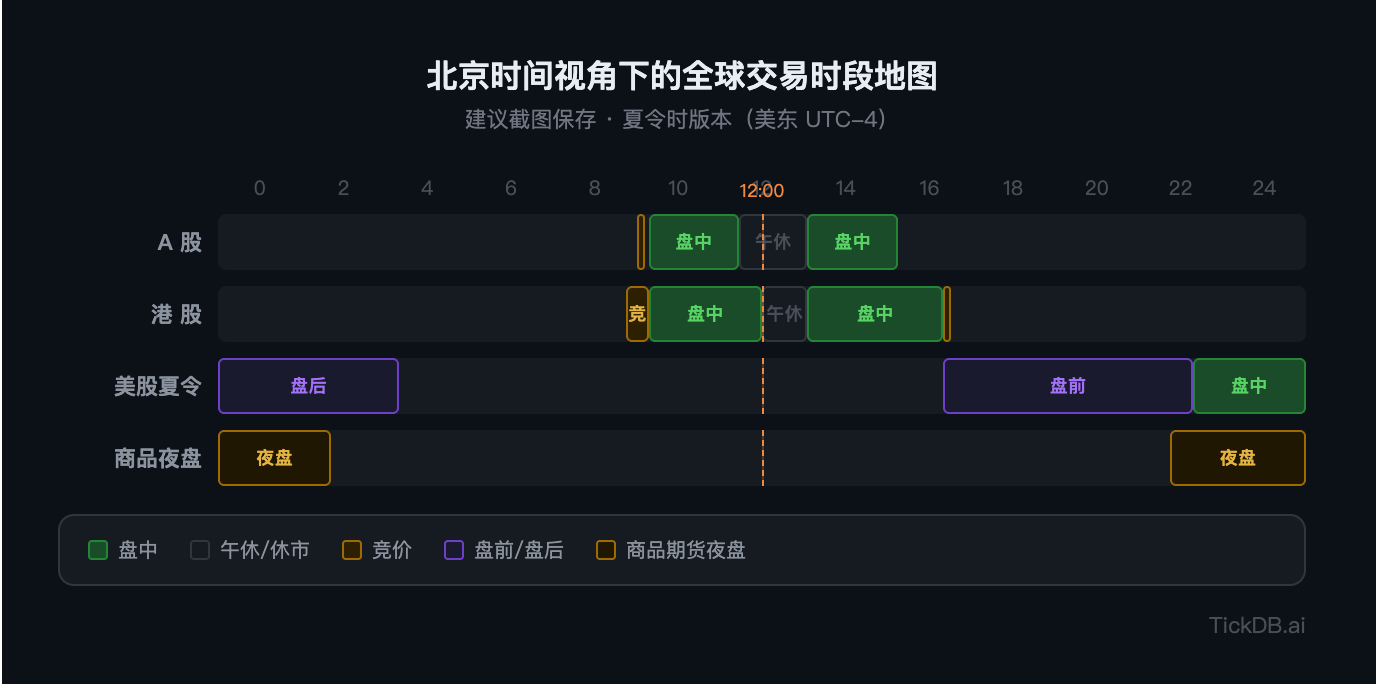
Task: Click the 商品夜盘 row label
Action: click(158, 458)
